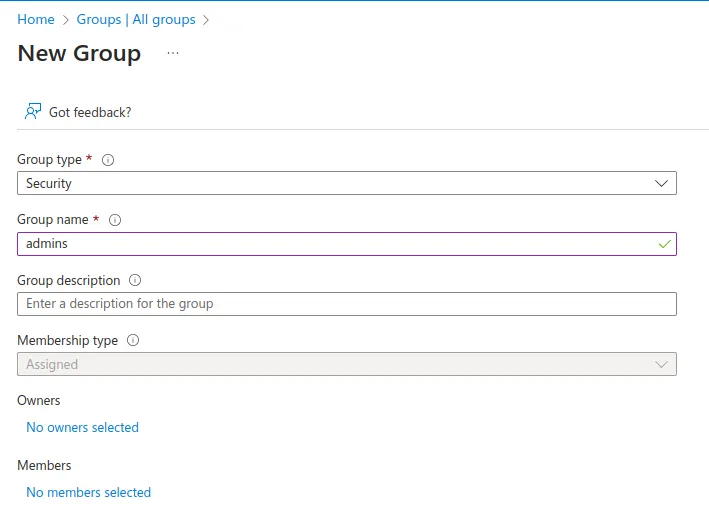Click the green checkmark in Group name field
709x521 pixels.
(x=664, y=244)
